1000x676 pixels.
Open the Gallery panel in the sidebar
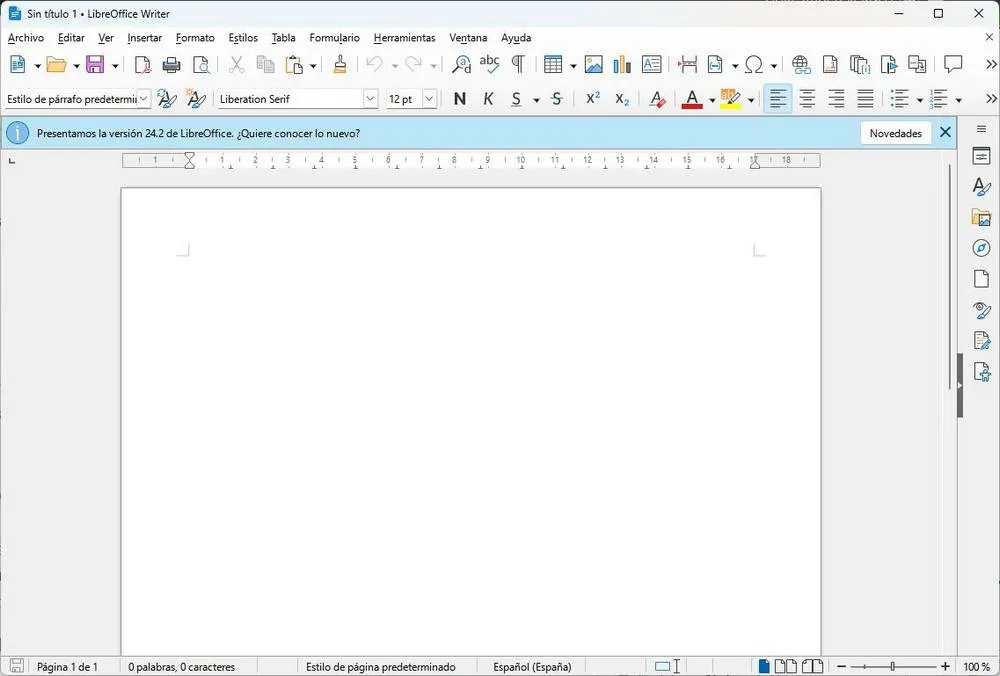(x=981, y=217)
